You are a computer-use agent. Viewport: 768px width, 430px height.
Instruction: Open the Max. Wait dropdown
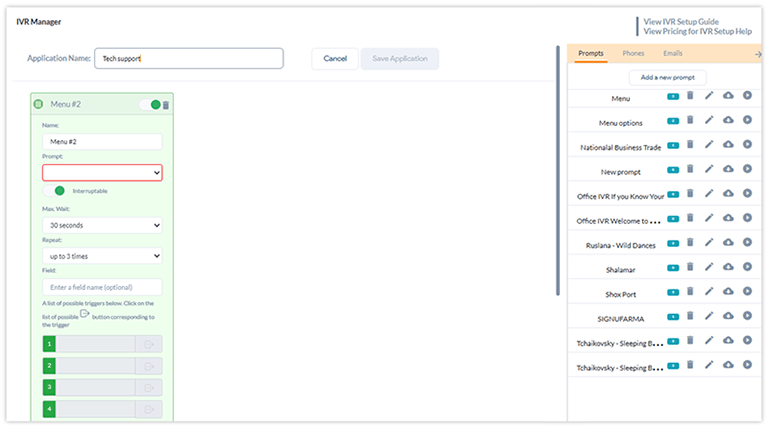click(102, 226)
